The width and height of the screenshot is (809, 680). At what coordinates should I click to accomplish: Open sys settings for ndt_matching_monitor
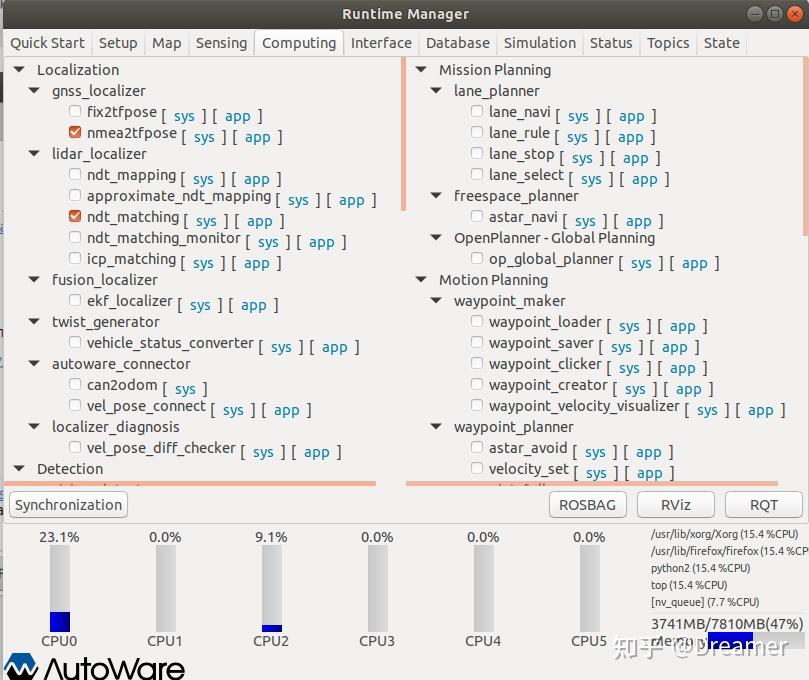(268, 241)
